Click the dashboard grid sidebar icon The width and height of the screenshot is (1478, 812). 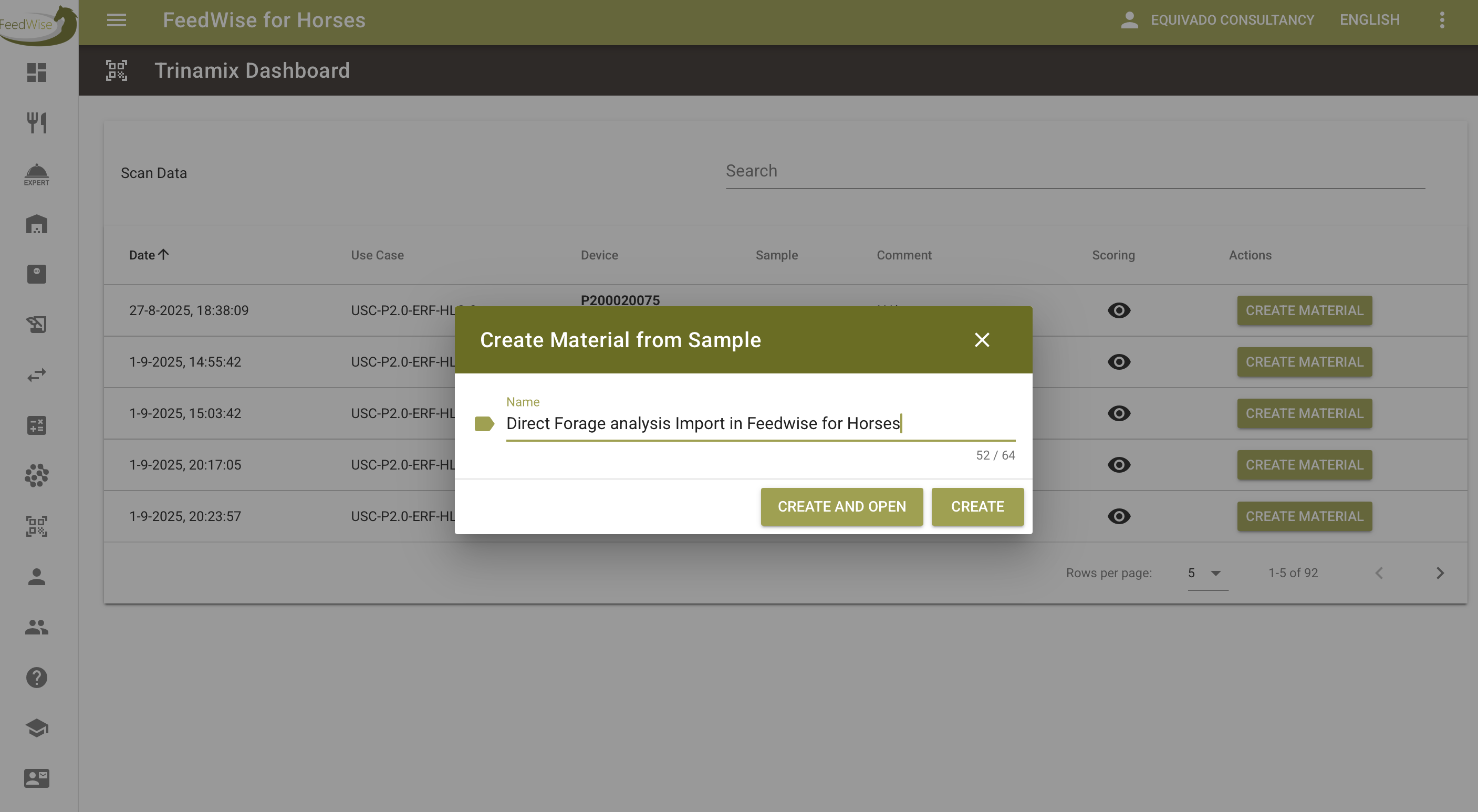click(37, 72)
